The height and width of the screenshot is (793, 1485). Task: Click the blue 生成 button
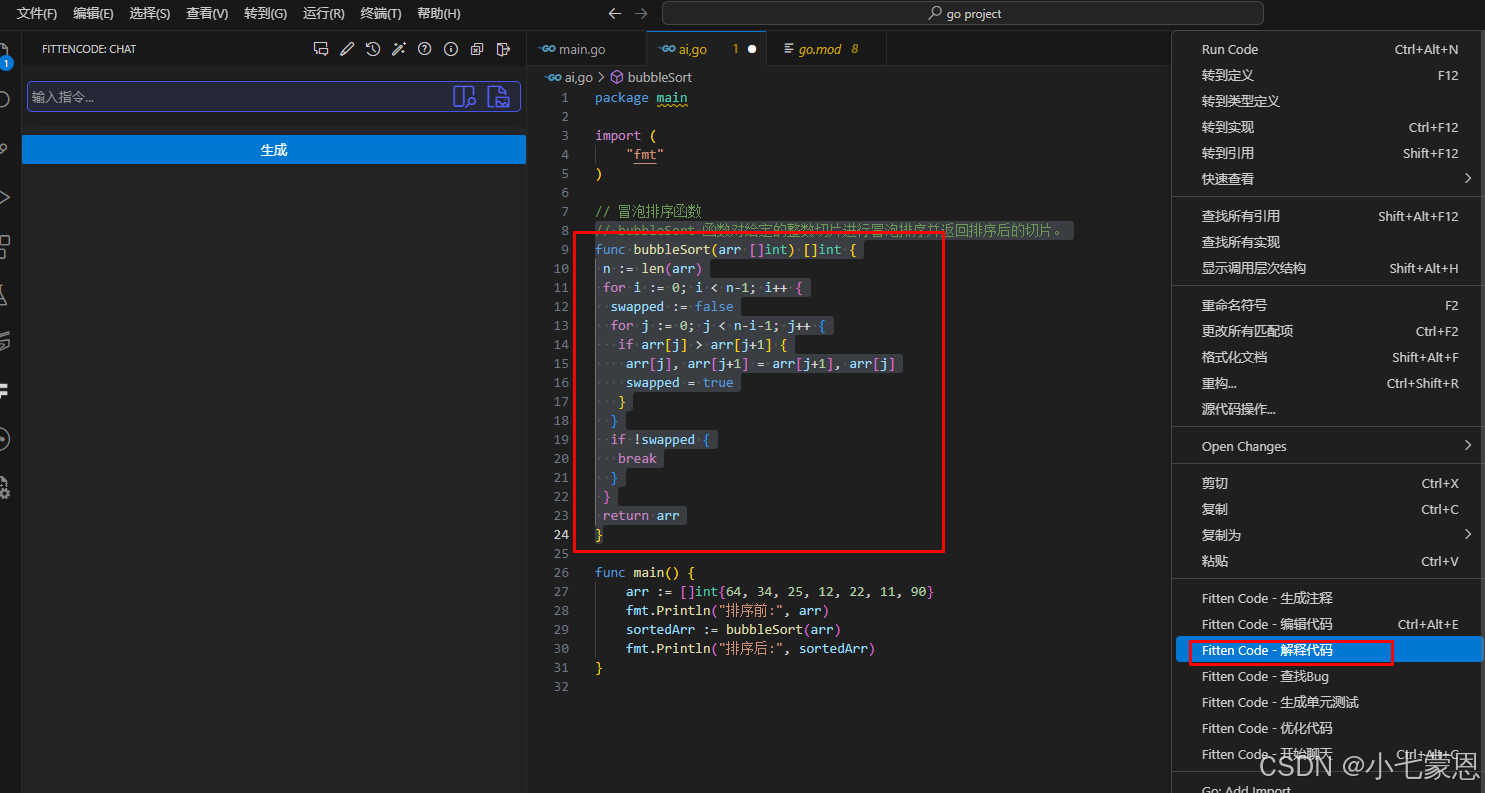coord(274,150)
